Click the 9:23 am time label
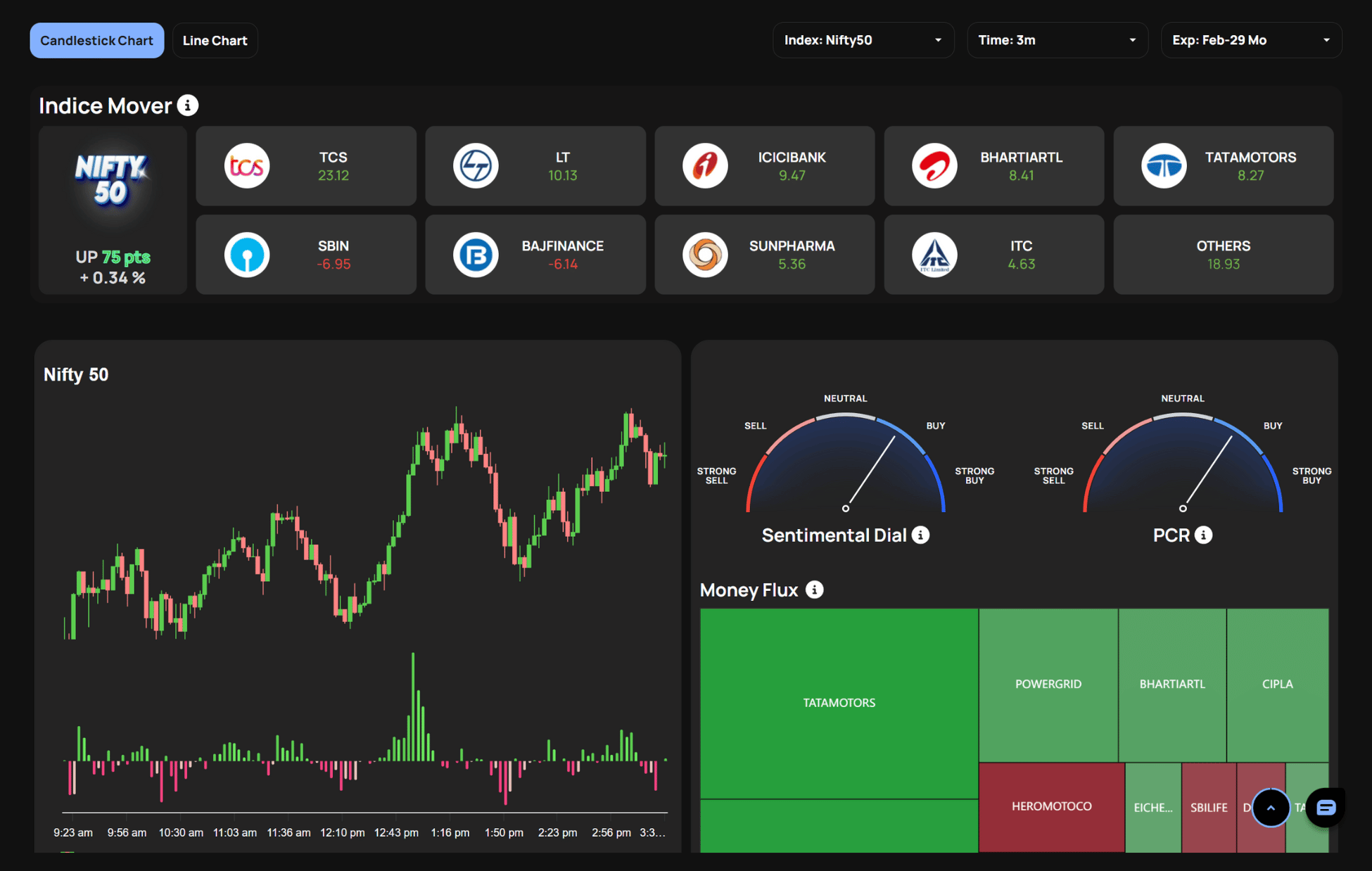The width and height of the screenshot is (1372, 871). 73,832
